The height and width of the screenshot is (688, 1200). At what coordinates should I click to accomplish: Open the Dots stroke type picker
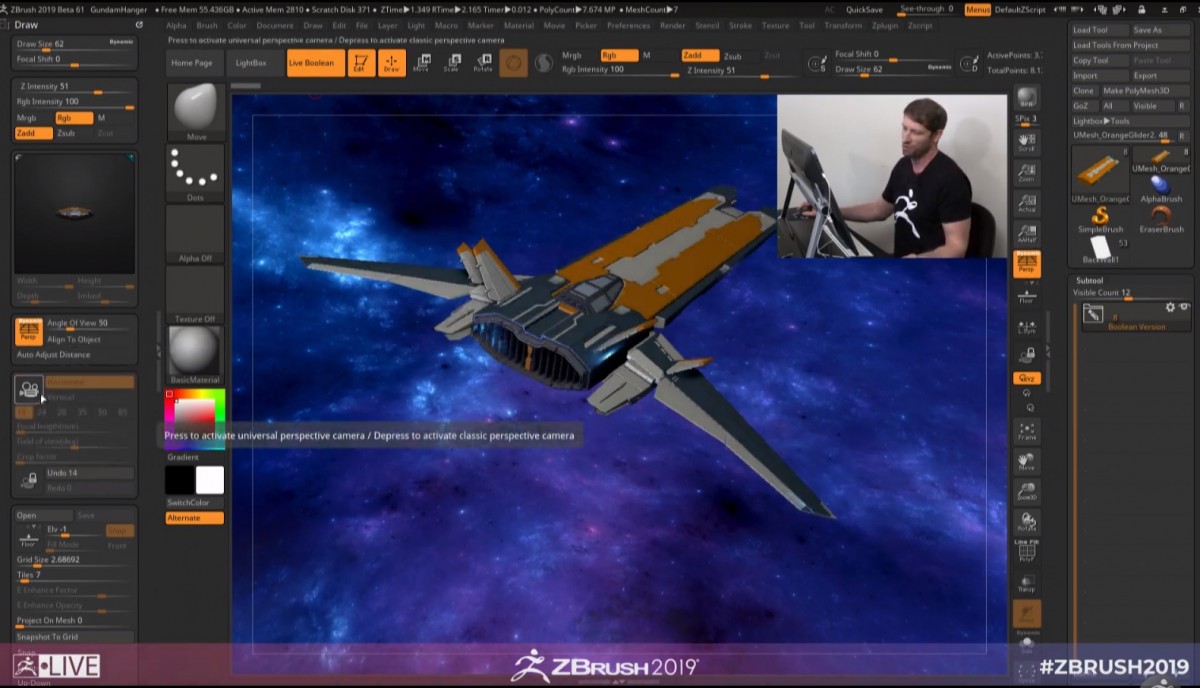click(x=195, y=171)
